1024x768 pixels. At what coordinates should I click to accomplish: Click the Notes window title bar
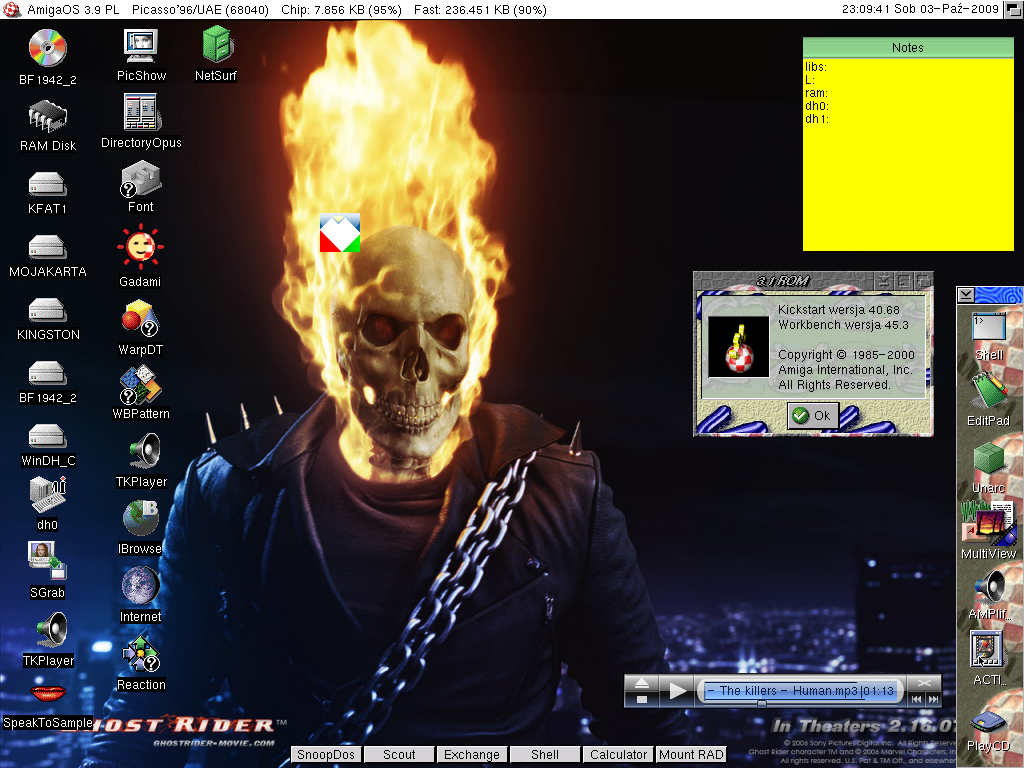(x=908, y=47)
